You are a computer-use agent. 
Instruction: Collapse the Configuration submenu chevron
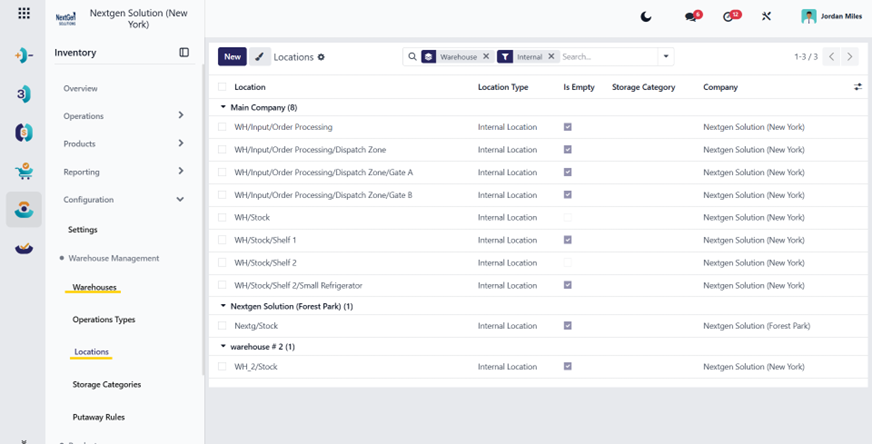point(180,199)
